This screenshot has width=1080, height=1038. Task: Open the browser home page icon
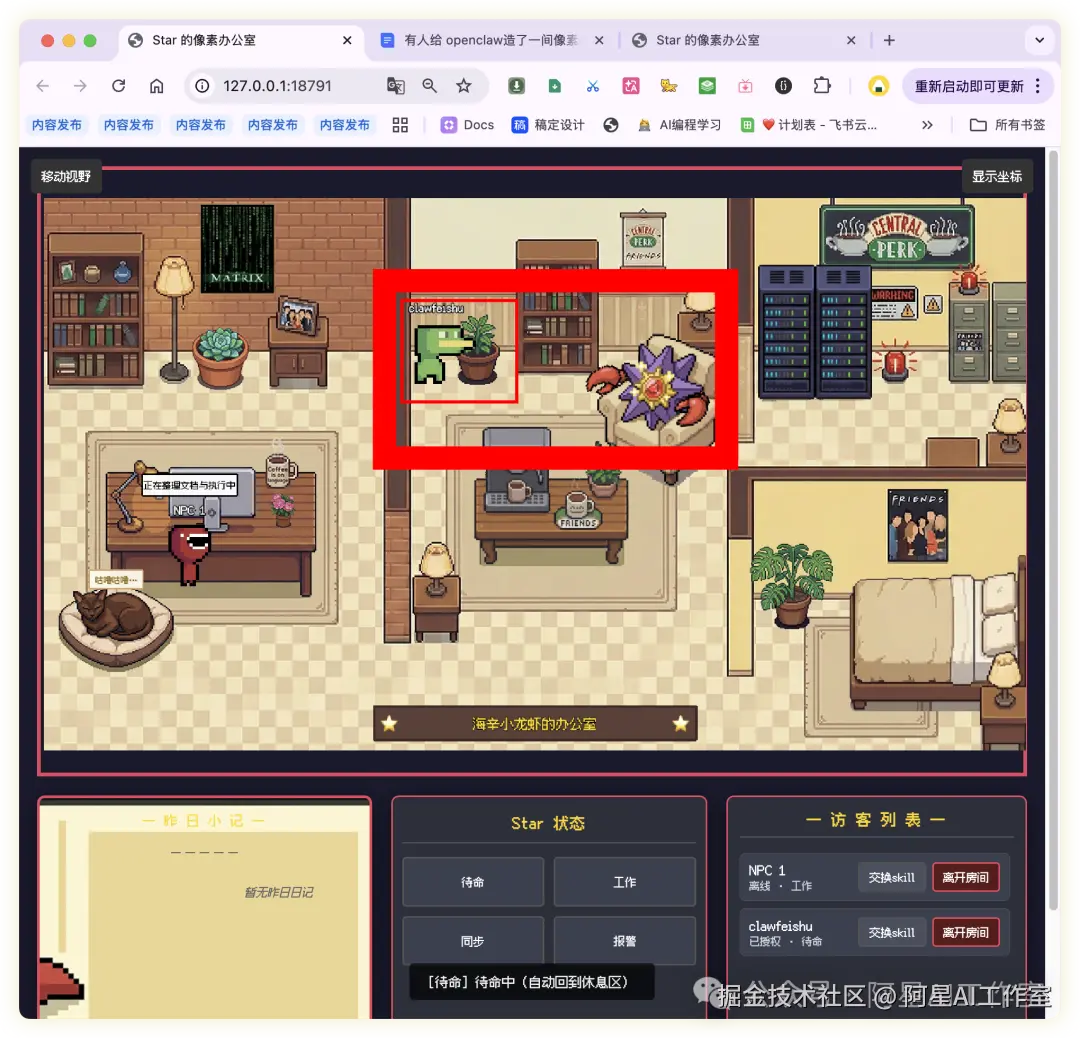(157, 86)
